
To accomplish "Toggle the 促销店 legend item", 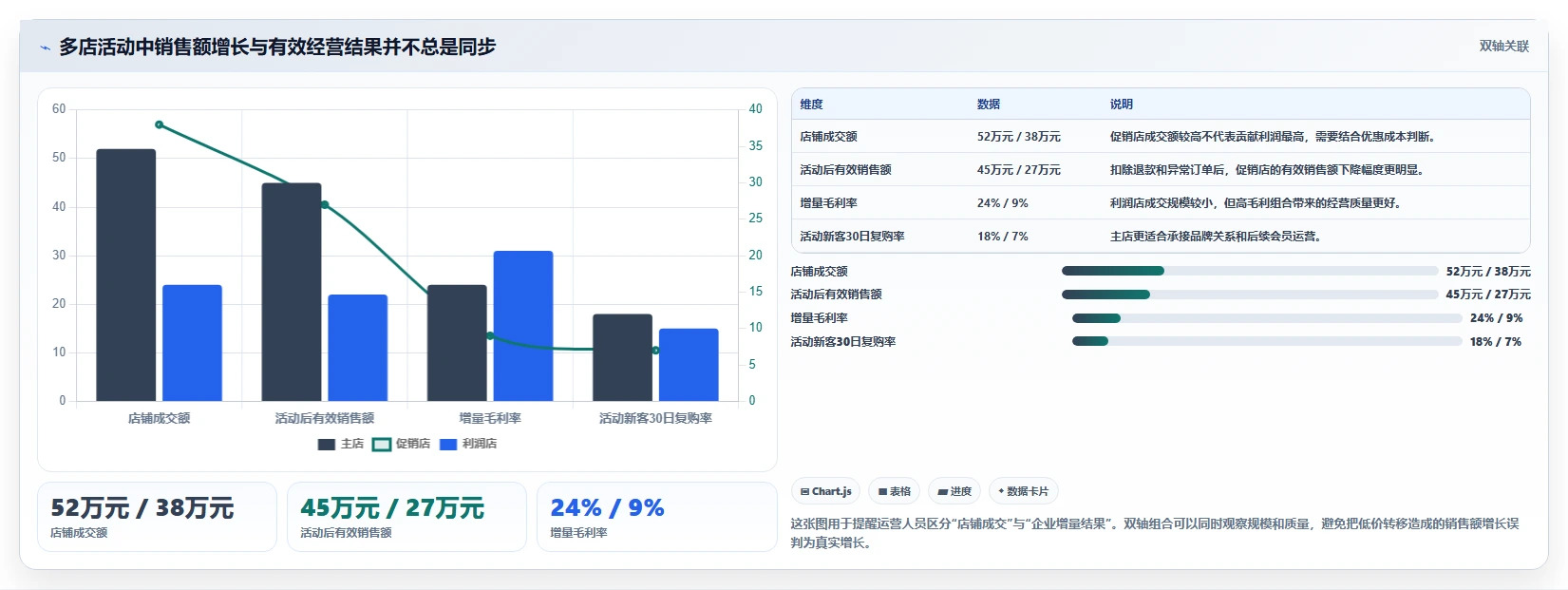I will tap(402, 444).
